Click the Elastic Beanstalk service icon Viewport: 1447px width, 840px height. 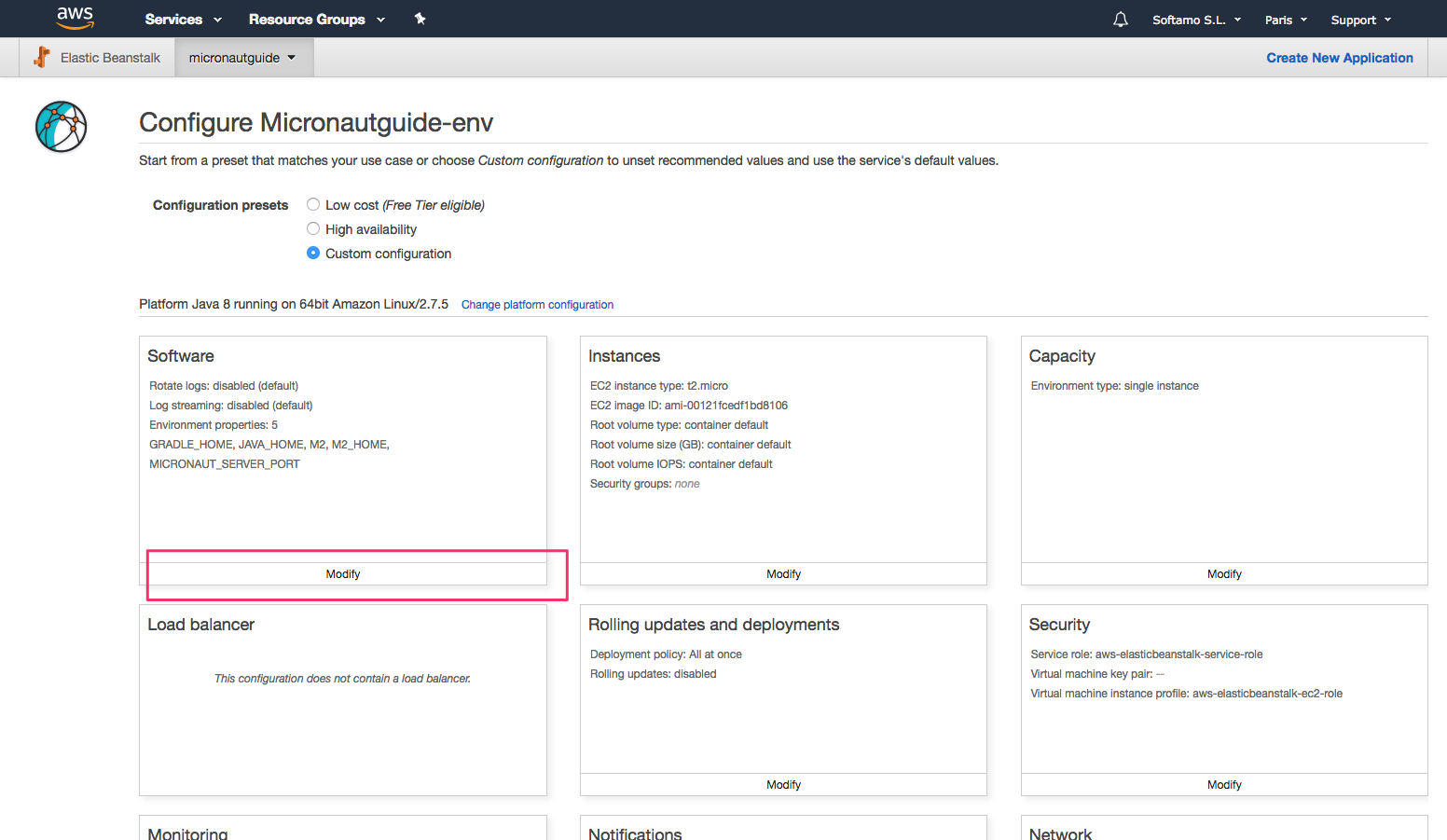(42, 58)
